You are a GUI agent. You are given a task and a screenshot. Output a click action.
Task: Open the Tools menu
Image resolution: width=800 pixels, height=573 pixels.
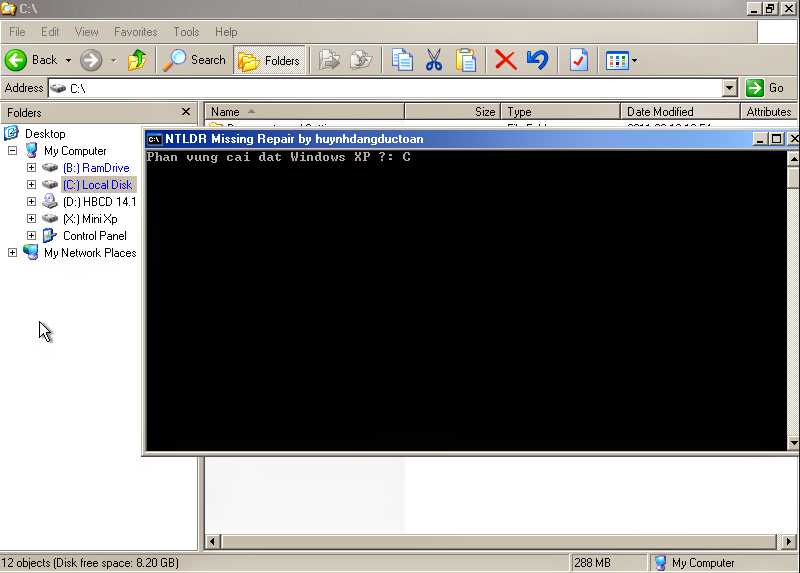click(186, 32)
